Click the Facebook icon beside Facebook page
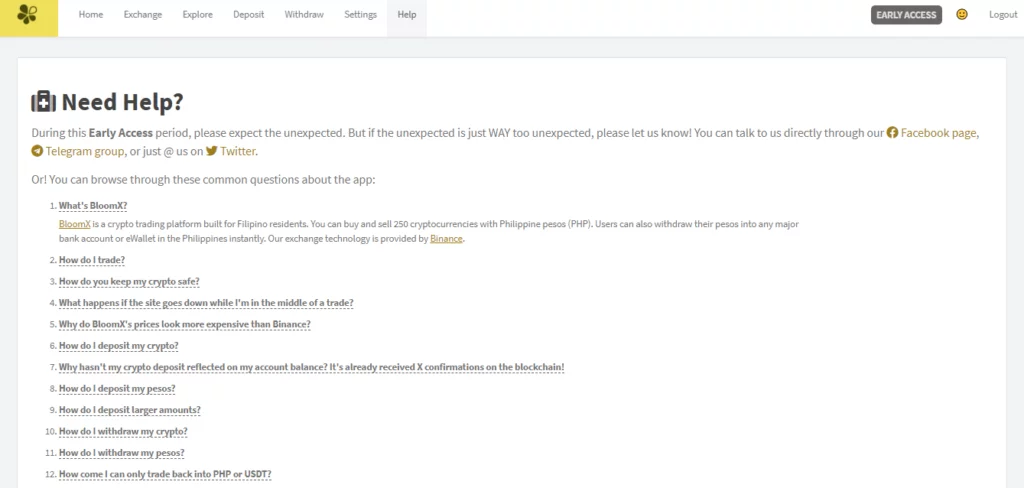Image resolution: width=1024 pixels, height=488 pixels. (x=892, y=133)
